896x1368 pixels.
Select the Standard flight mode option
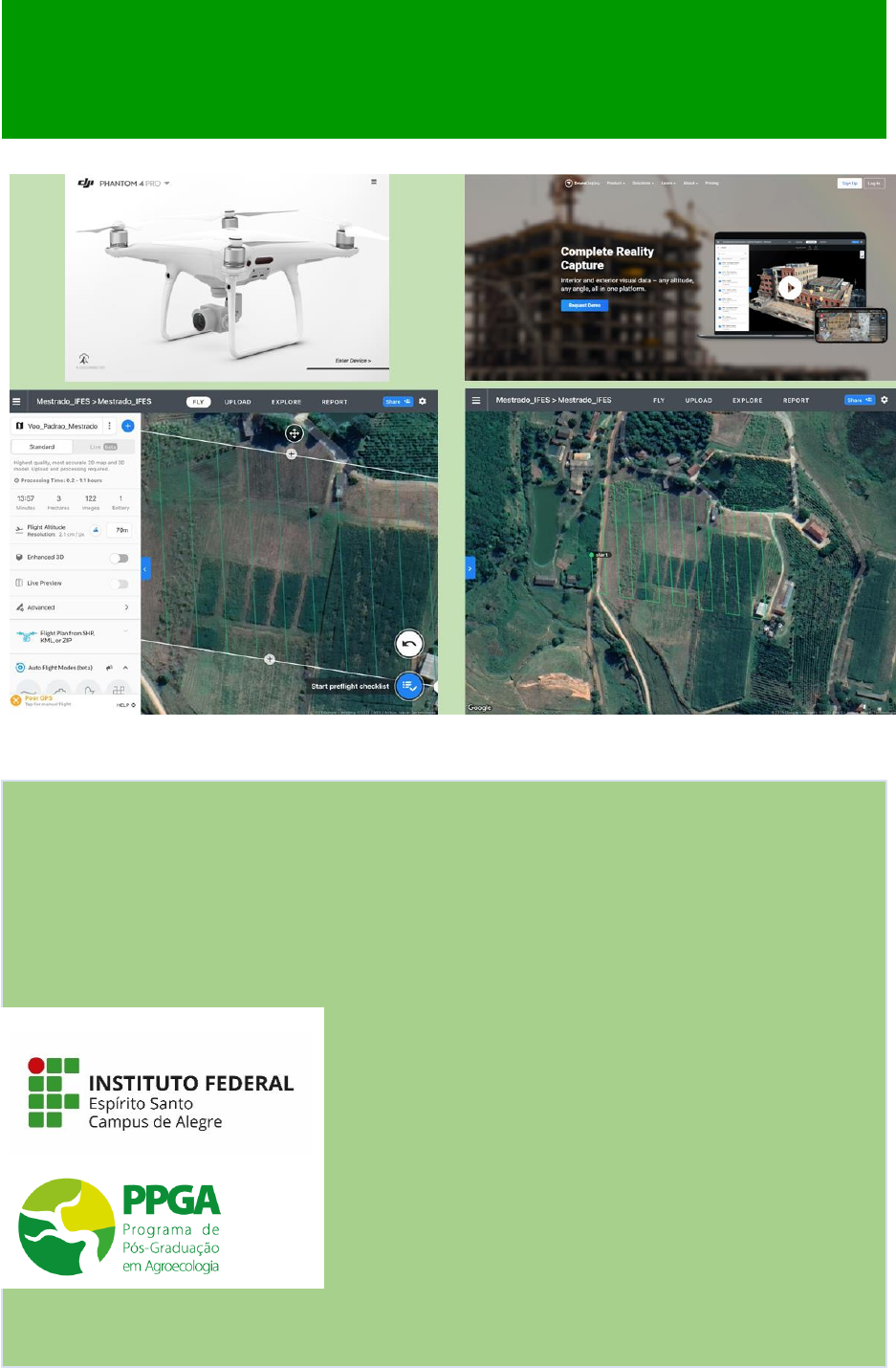tap(42, 447)
